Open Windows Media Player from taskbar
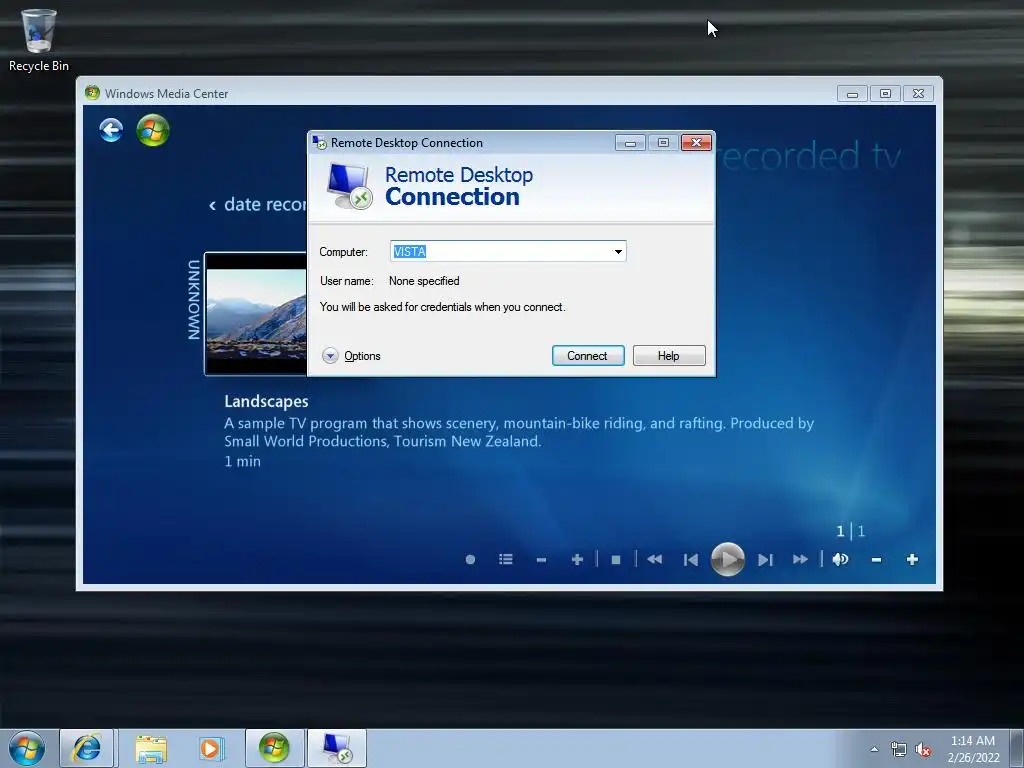The width and height of the screenshot is (1024, 768). tap(211, 748)
